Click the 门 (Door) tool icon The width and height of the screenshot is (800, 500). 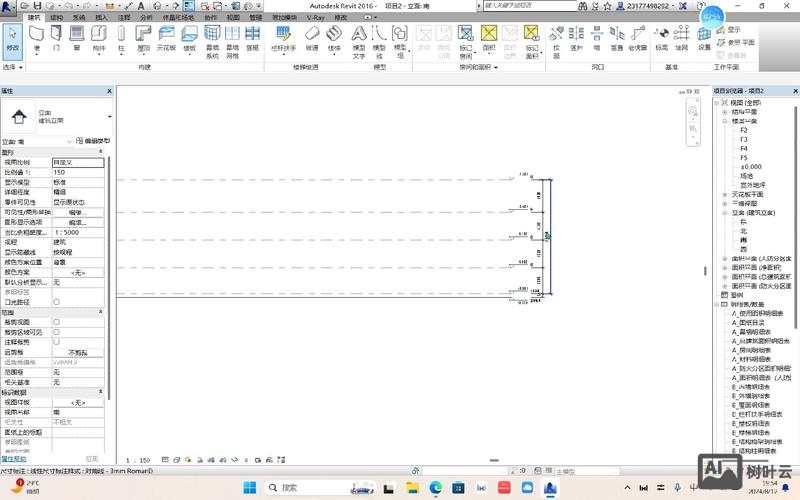click(x=57, y=38)
